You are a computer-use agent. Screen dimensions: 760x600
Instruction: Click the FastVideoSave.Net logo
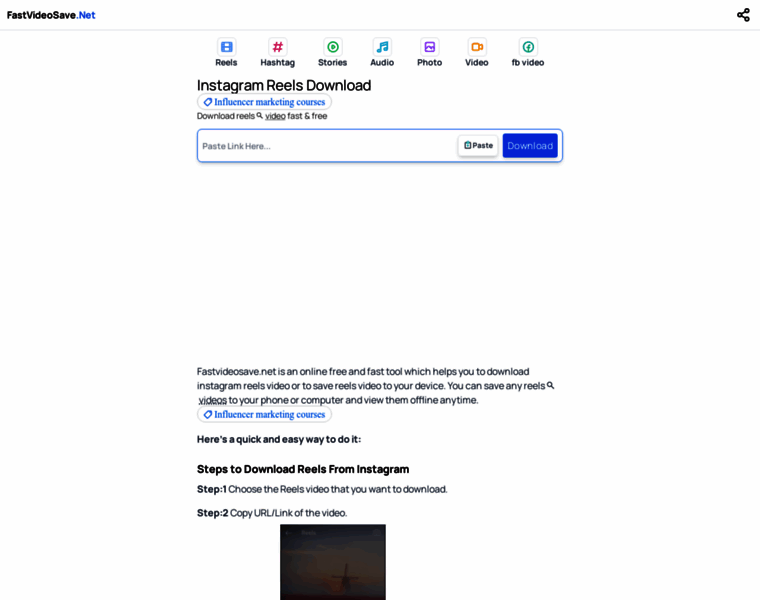click(x=51, y=15)
